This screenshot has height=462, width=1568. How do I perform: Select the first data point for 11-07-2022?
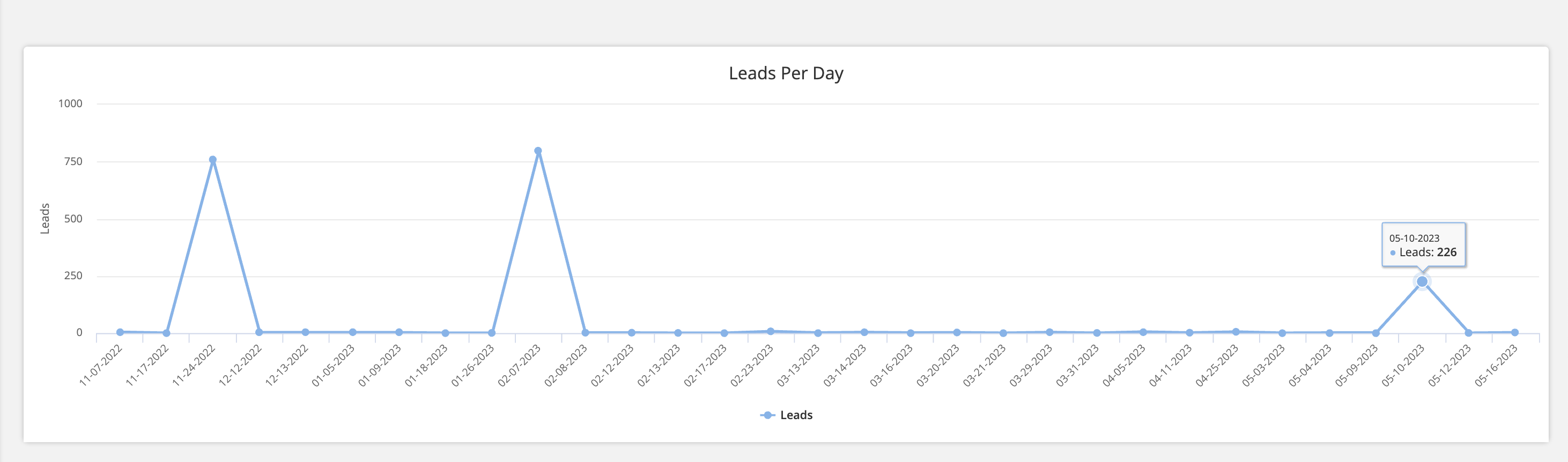tap(120, 332)
